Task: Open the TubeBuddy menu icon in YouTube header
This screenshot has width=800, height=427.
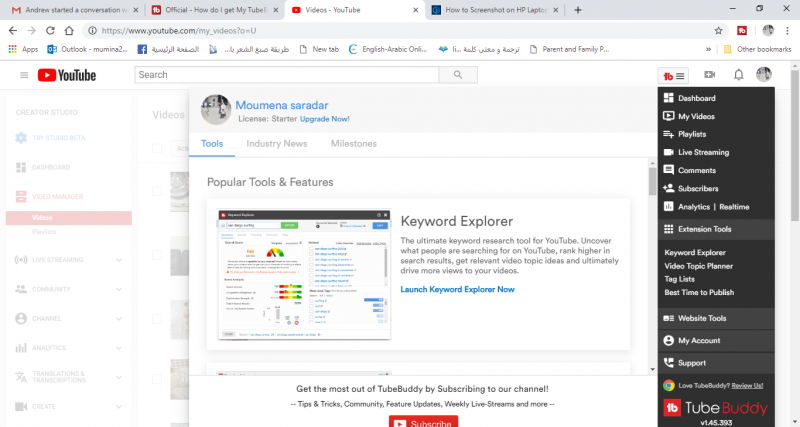Action: [x=672, y=75]
